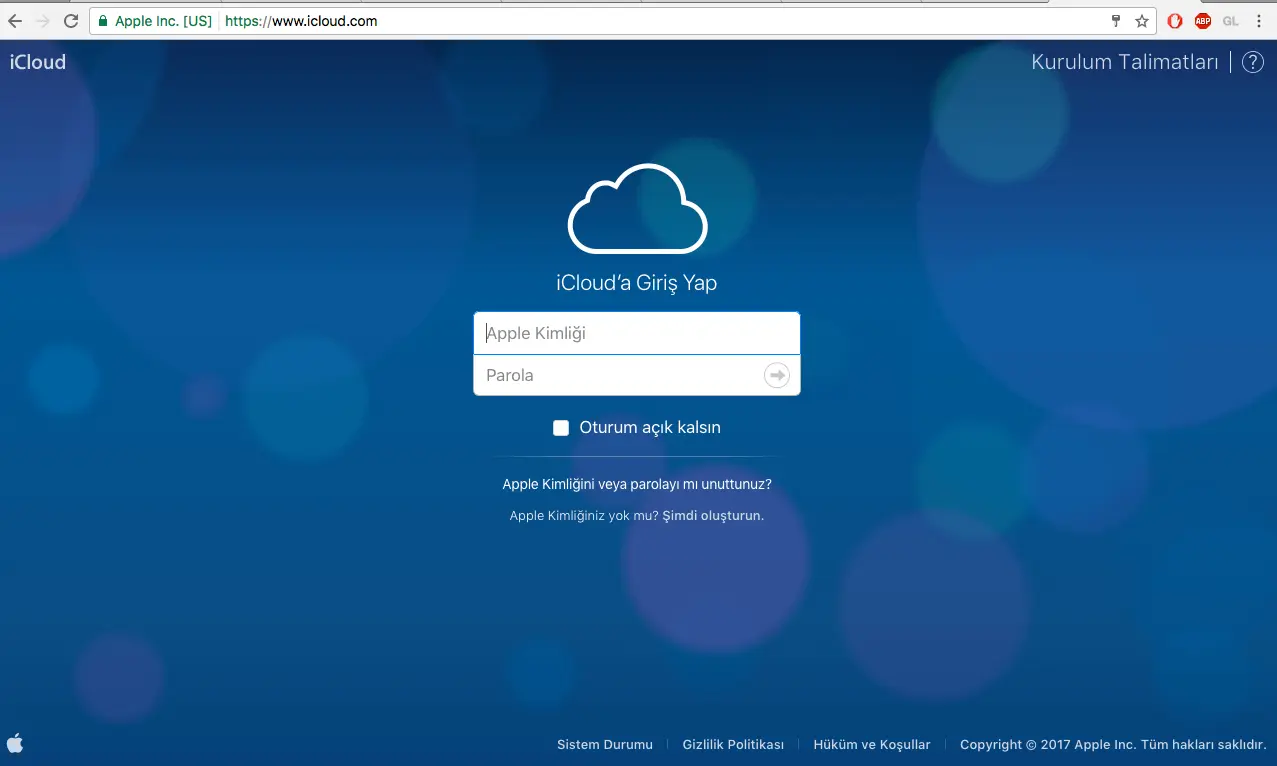Click the copyright 2017 Apple Inc. text
Image resolution: width=1277 pixels, height=766 pixels.
(1113, 744)
